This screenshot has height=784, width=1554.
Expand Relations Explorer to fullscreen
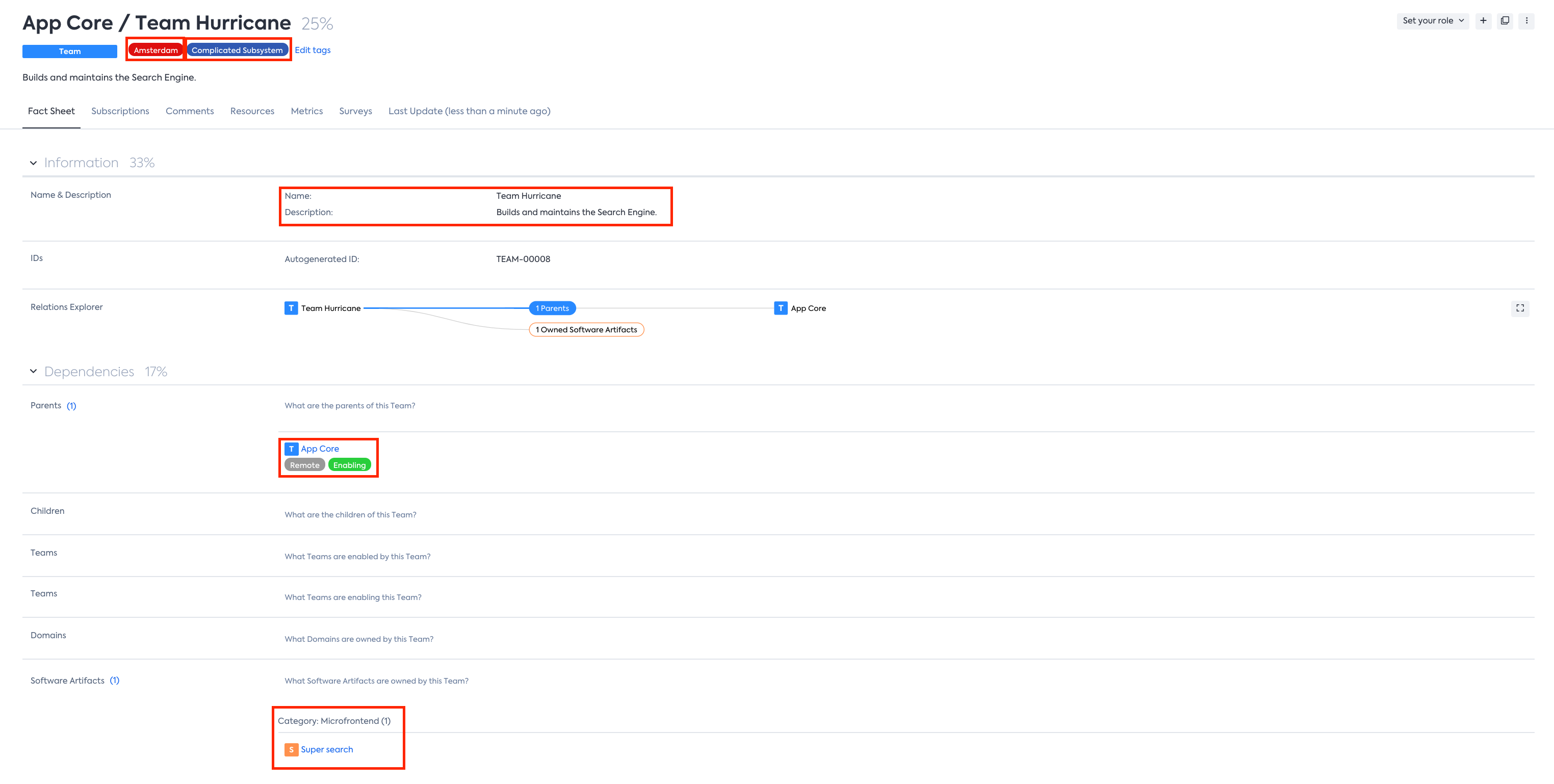1520,308
